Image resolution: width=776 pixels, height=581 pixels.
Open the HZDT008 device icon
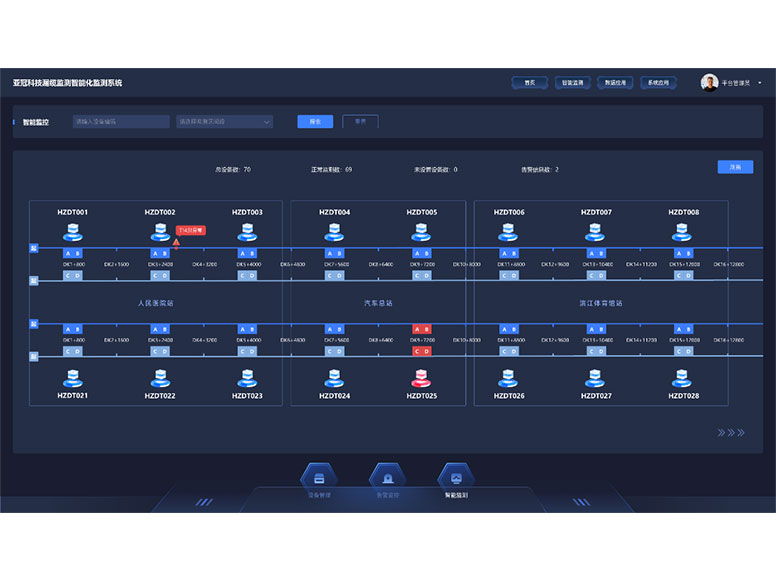683,233
